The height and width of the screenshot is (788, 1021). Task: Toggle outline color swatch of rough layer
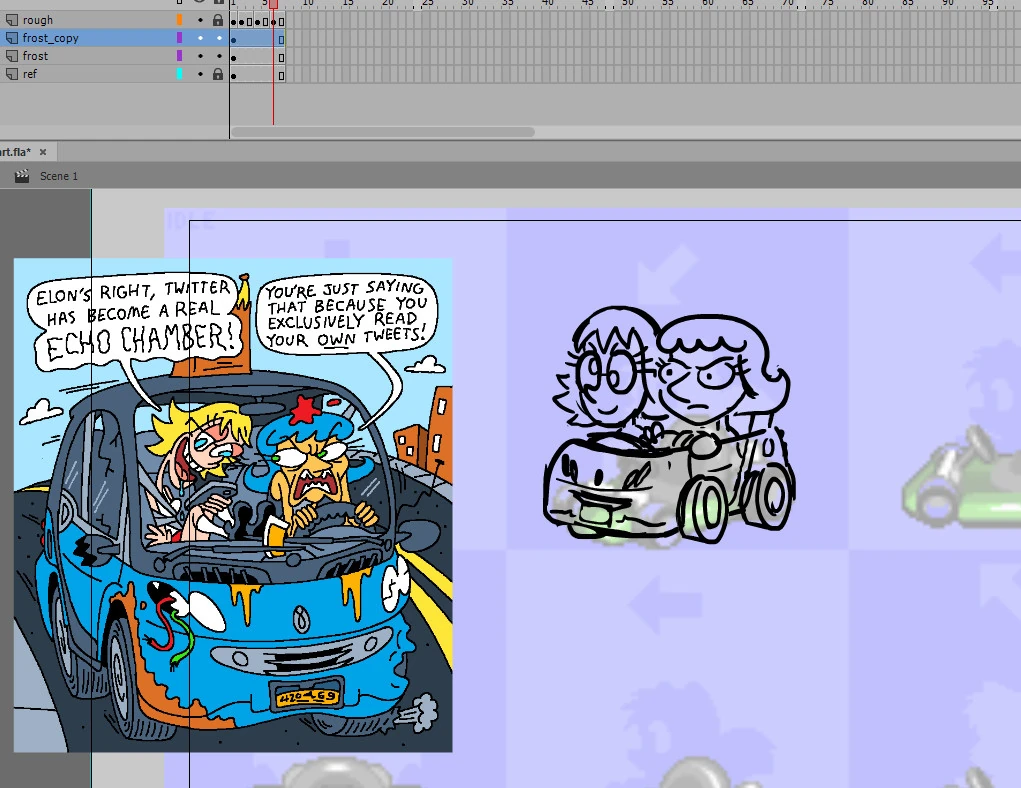[180, 20]
